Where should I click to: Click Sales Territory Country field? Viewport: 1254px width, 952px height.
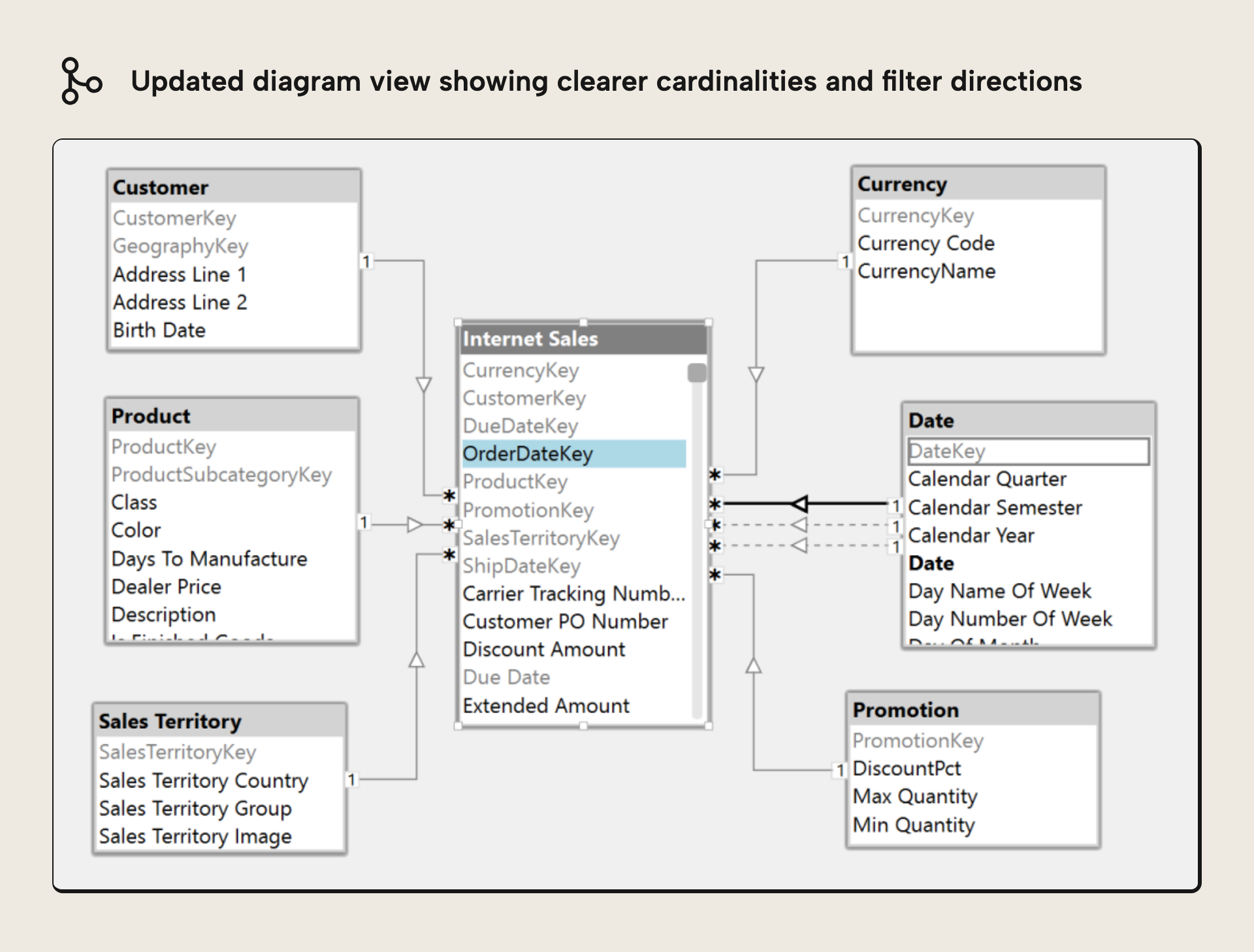point(204,780)
